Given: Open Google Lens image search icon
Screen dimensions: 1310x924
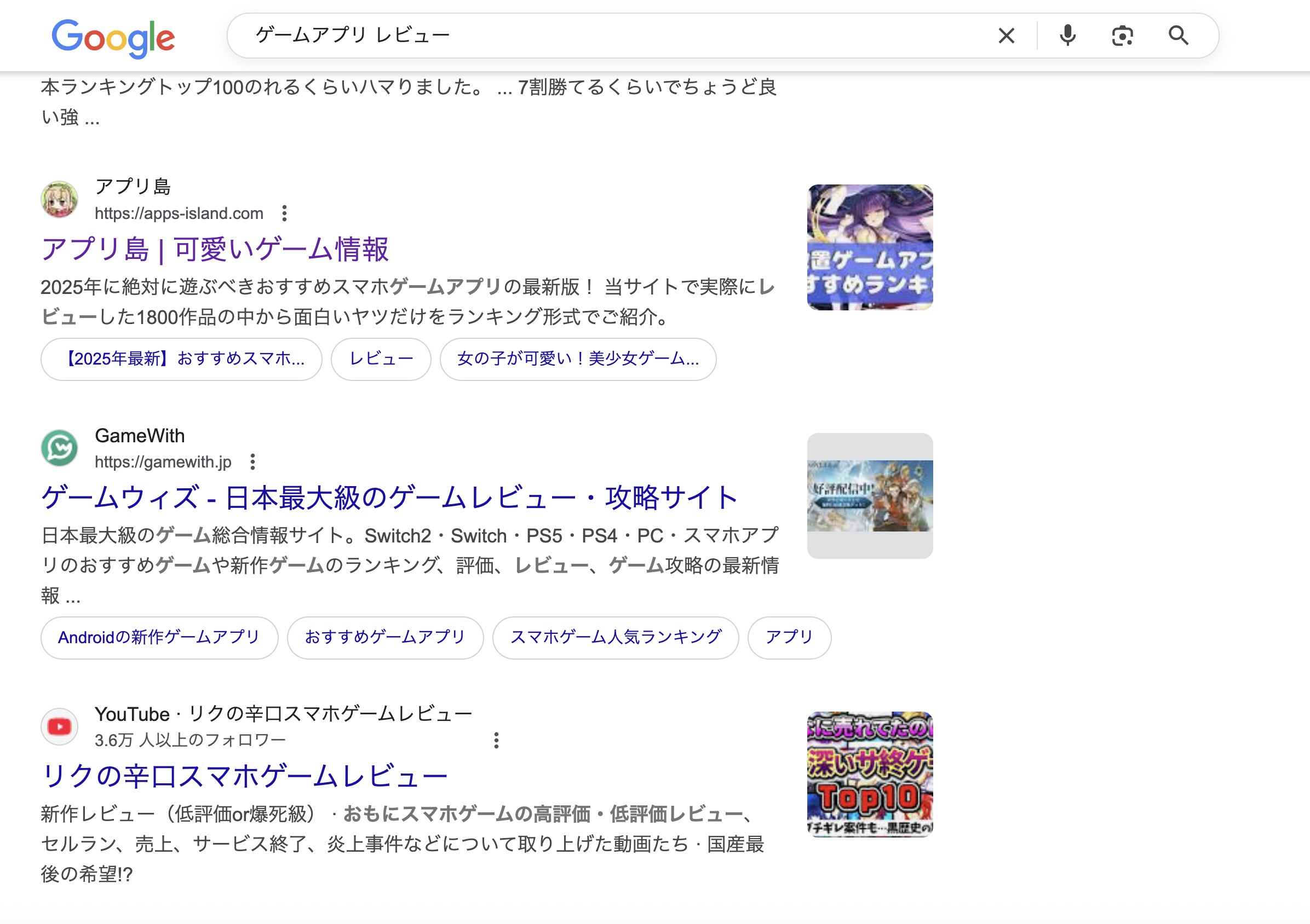Looking at the screenshot, I should (x=1122, y=36).
